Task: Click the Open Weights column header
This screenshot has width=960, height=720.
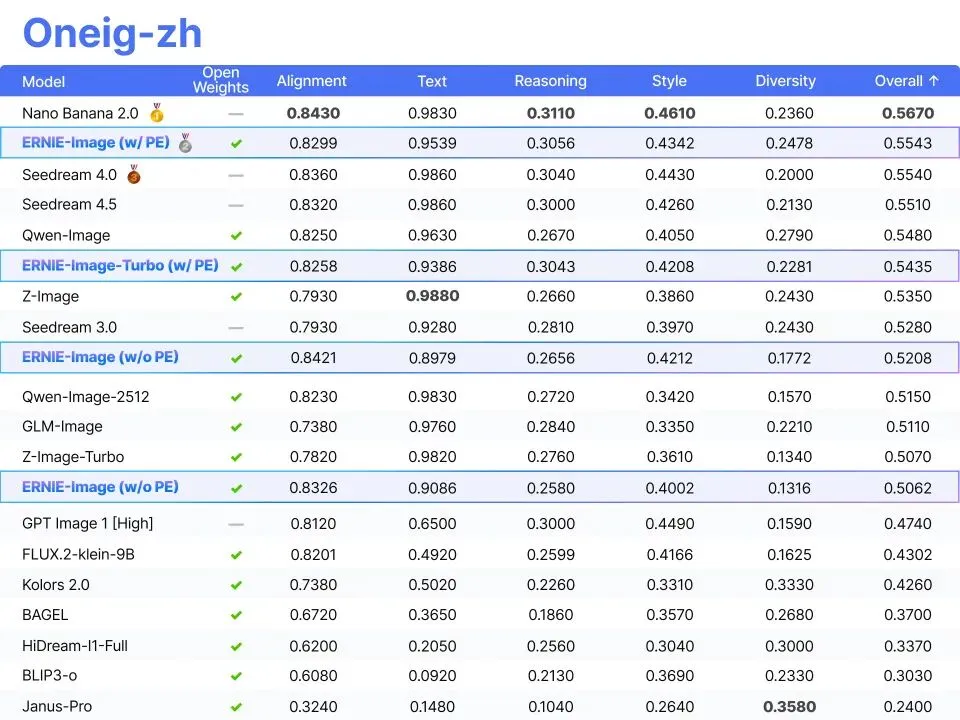Action: click(x=221, y=80)
